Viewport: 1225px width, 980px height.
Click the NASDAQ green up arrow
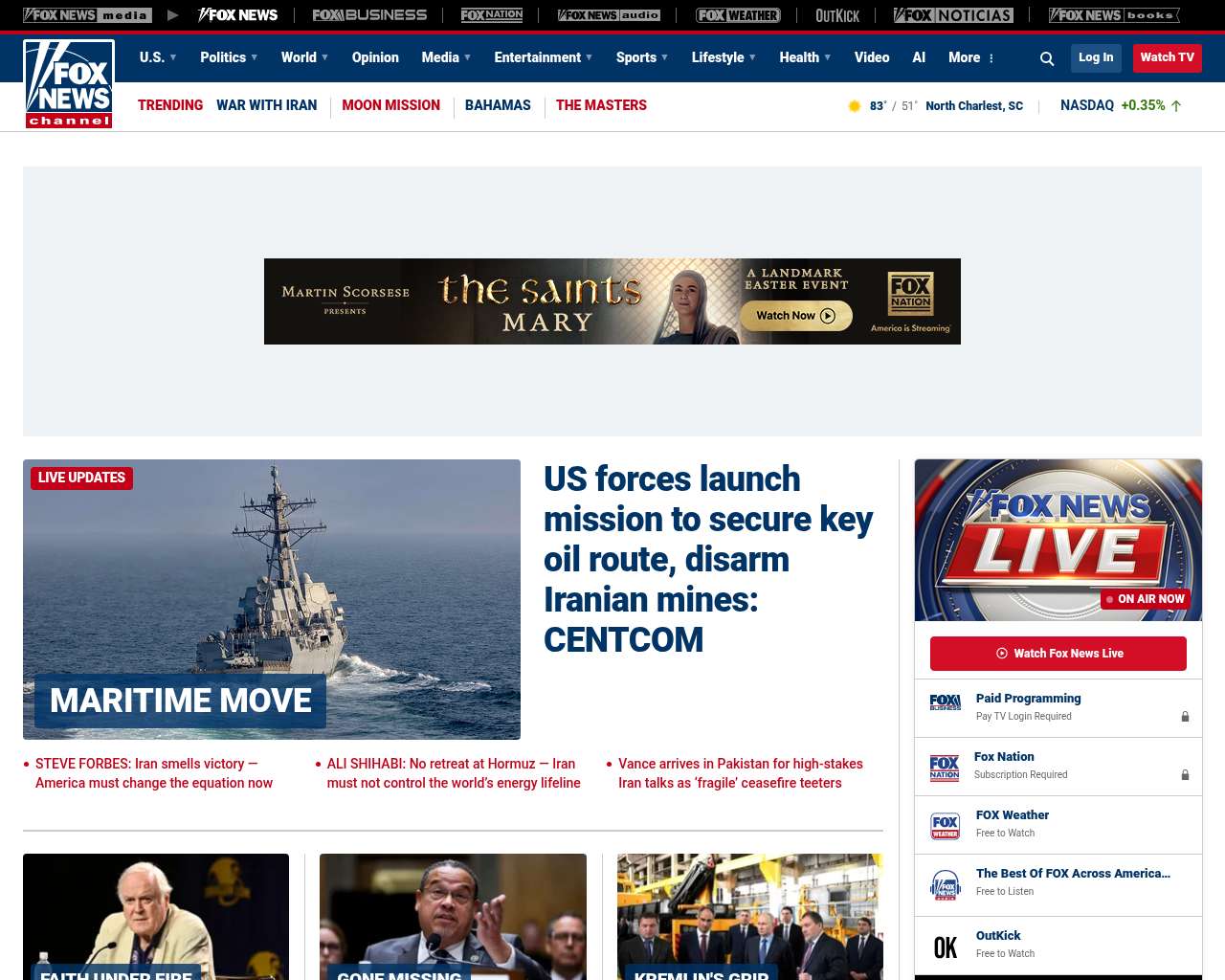click(x=1176, y=106)
